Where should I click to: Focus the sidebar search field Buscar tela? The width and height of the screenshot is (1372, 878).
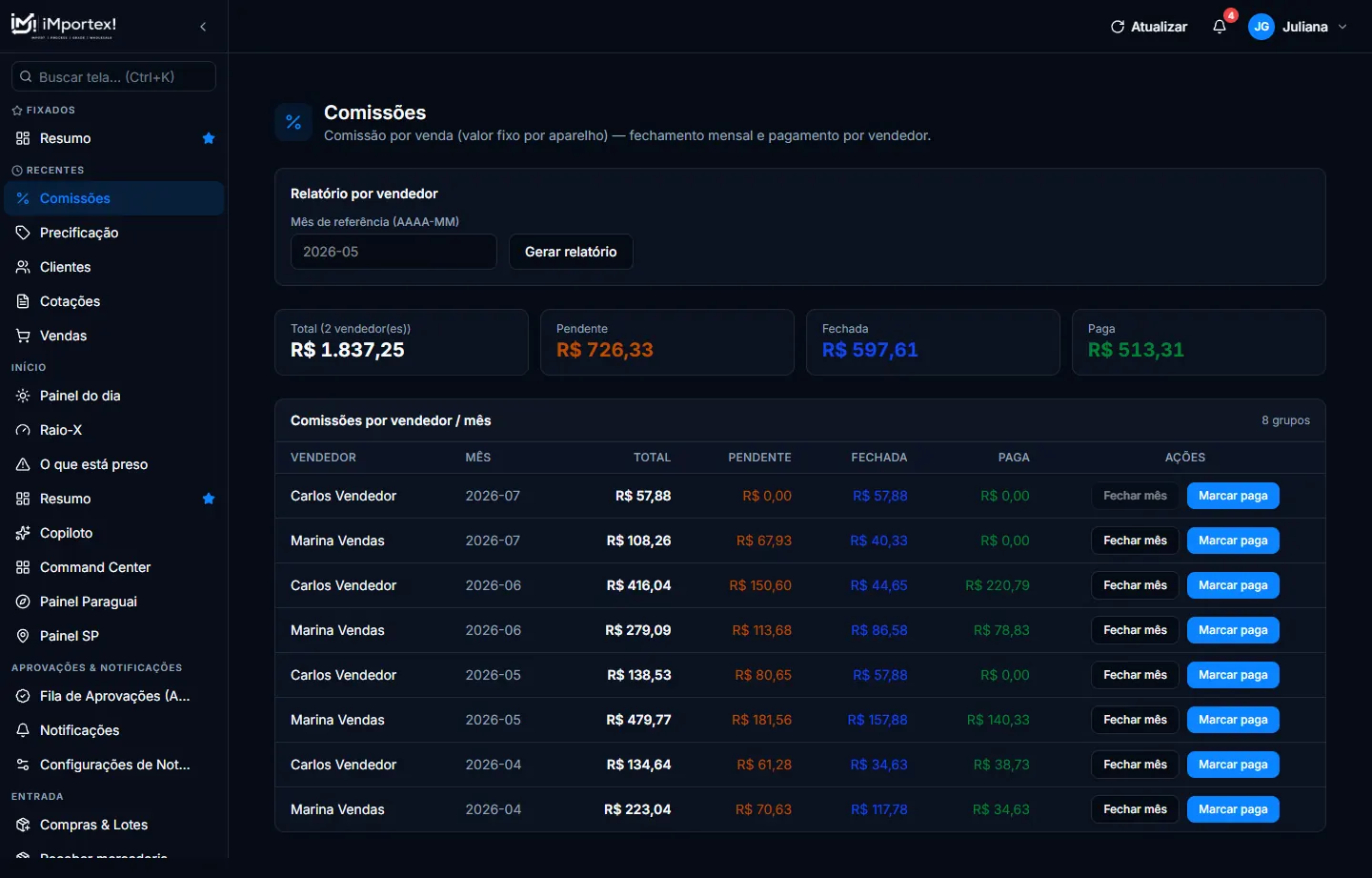coord(113,76)
